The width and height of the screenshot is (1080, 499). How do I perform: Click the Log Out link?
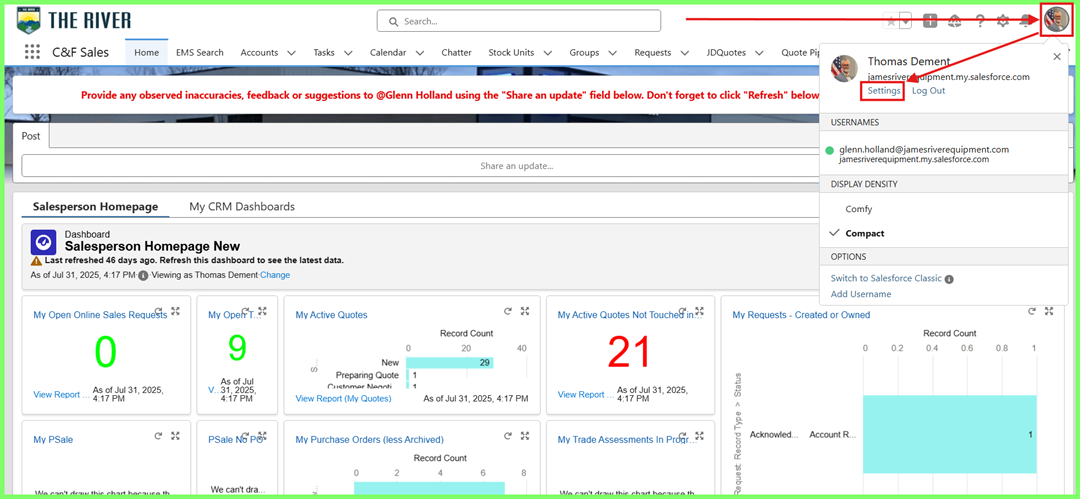point(928,91)
